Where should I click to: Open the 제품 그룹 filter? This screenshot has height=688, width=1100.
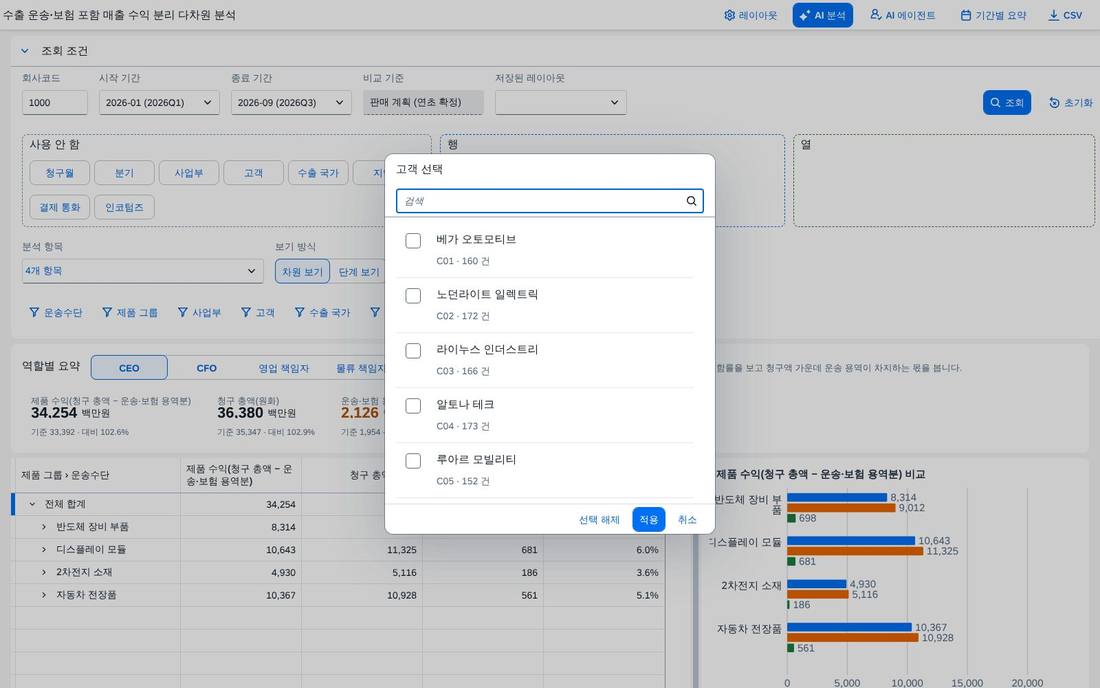[x=130, y=313]
